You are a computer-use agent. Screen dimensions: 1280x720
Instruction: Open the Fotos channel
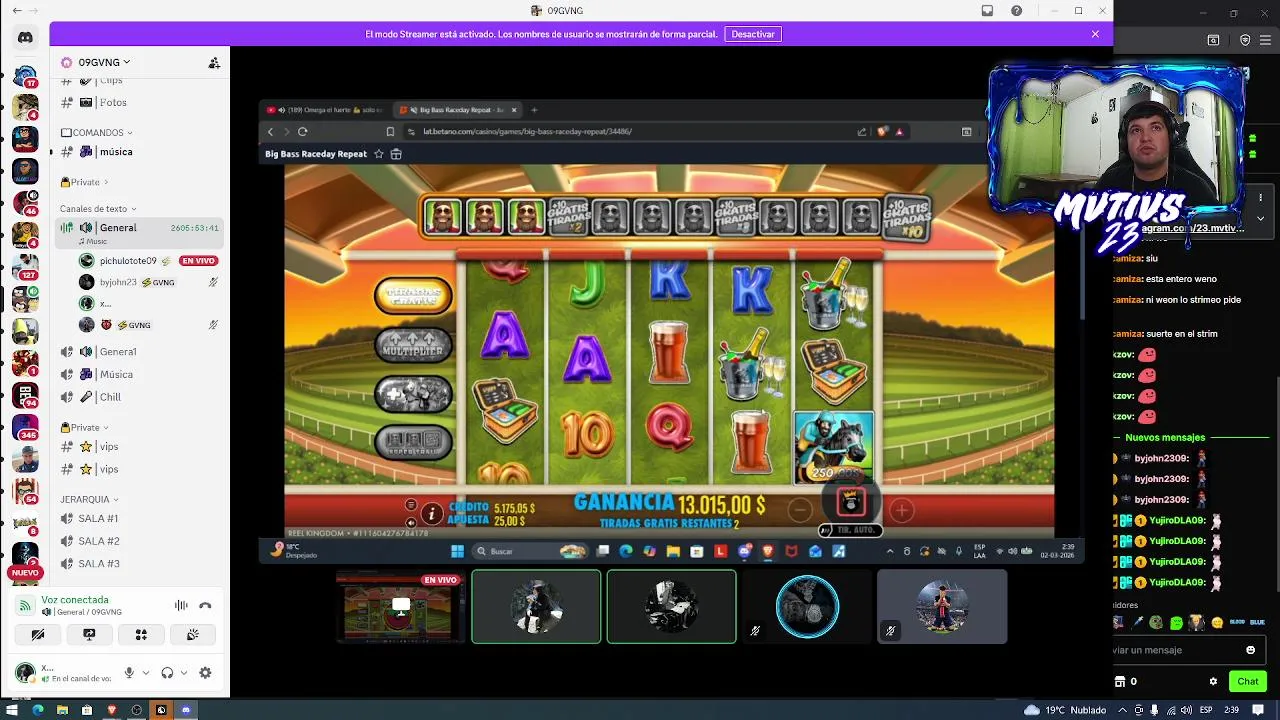pyautogui.click(x=138, y=102)
